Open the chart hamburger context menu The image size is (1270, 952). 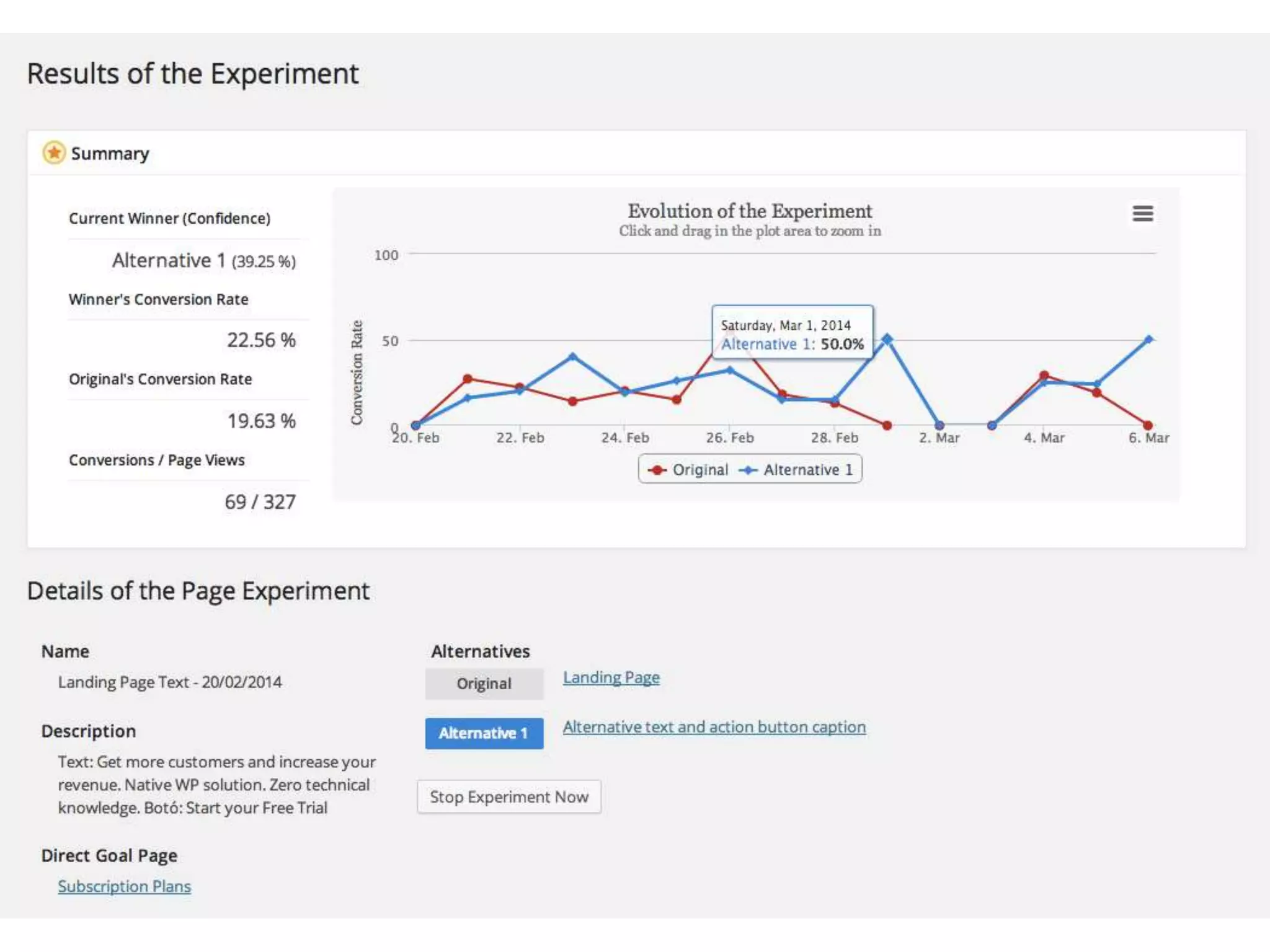pos(1142,213)
